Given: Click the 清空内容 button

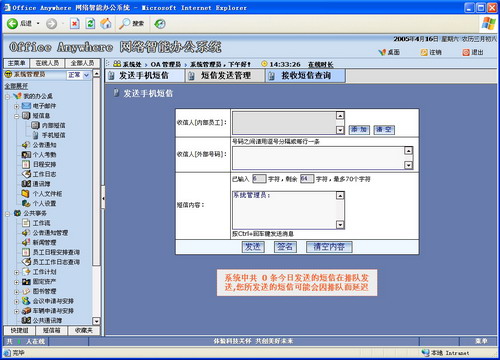Looking at the screenshot, I should [x=329, y=247].
